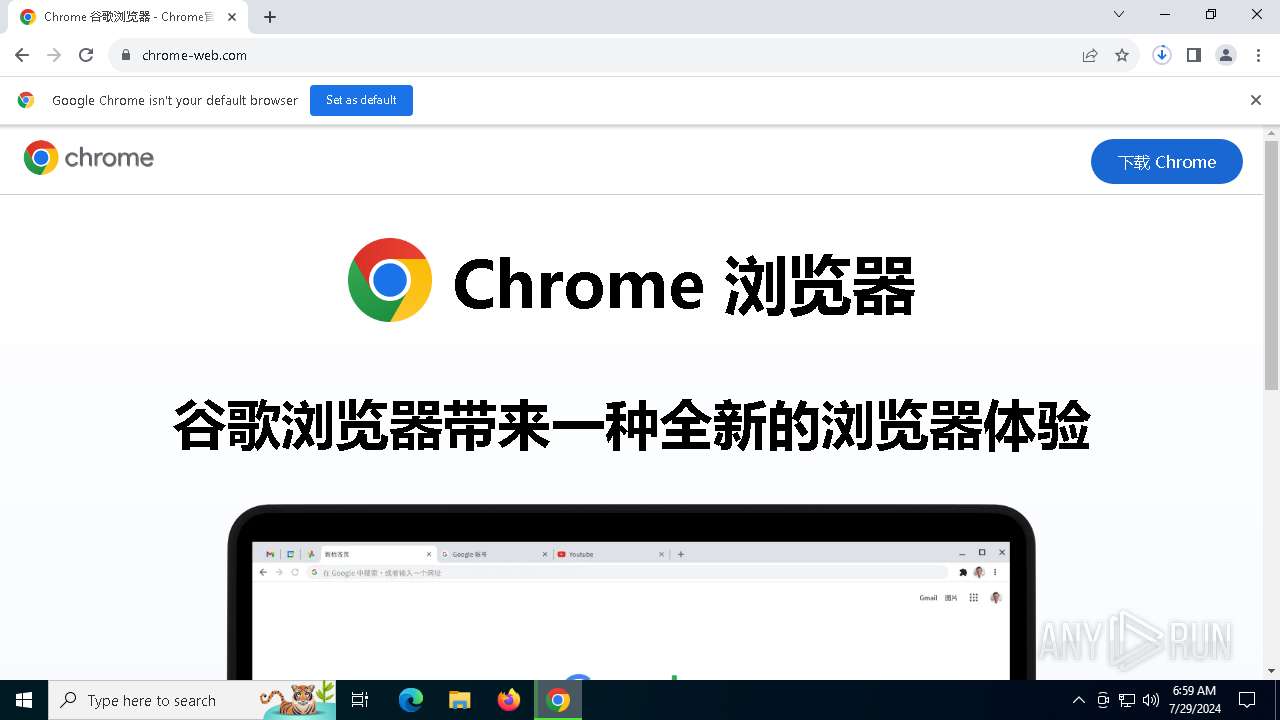Click the scrollbar up arrow
The height and width of the screenshot is (720, 1280).
[x=1272, y=133]
